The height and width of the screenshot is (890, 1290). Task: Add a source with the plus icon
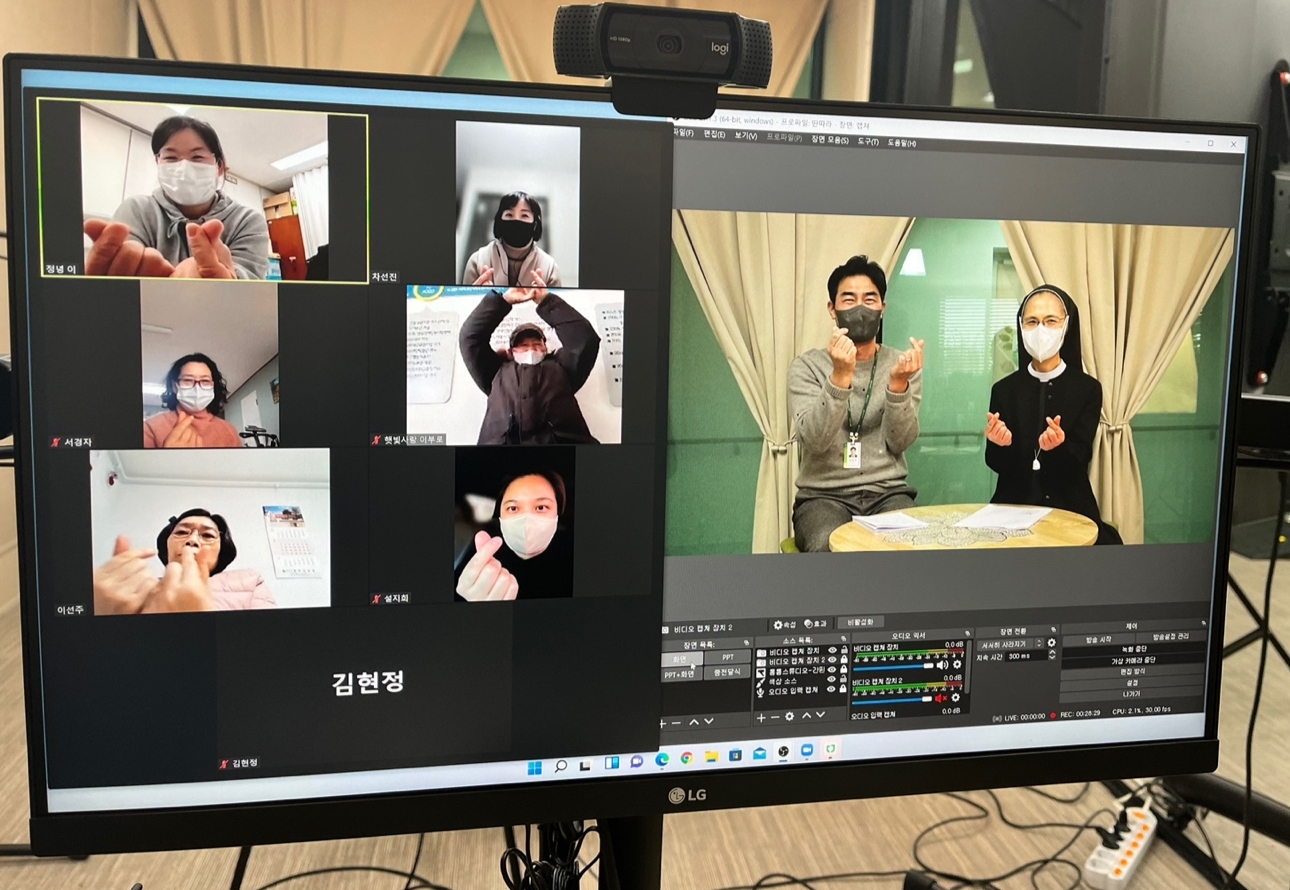pyautogui.click(x=761, y=717)
